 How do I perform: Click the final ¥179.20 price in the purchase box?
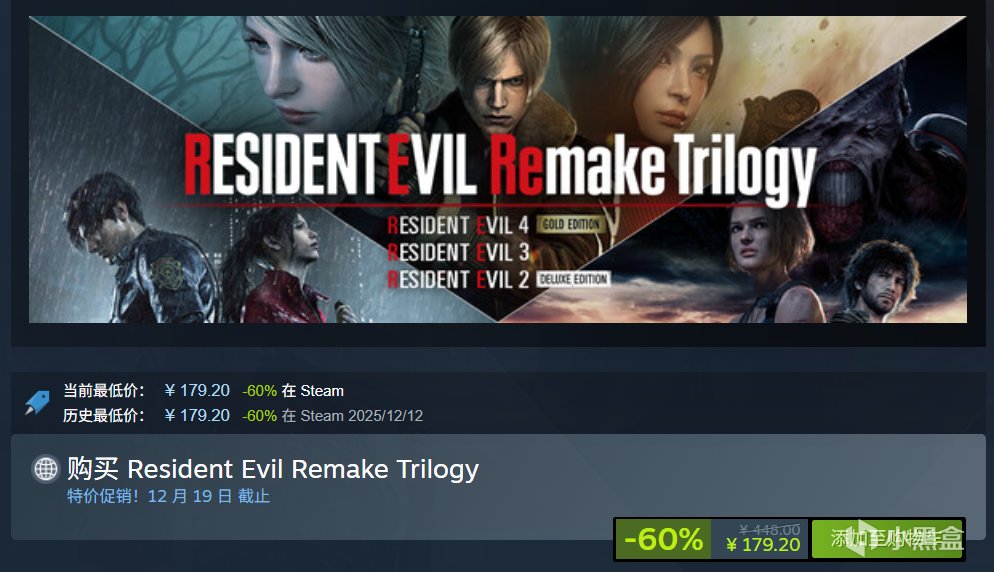point(763,545)
